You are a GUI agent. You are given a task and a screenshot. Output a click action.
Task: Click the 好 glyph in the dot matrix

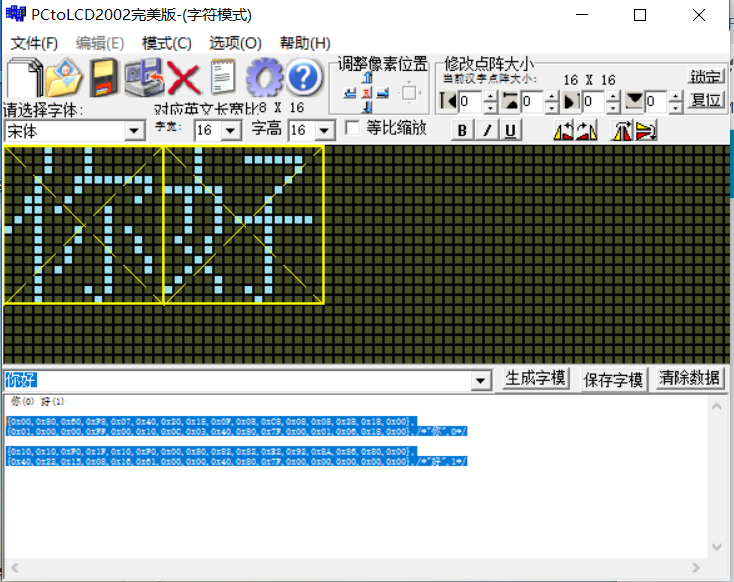pos(243,225)
